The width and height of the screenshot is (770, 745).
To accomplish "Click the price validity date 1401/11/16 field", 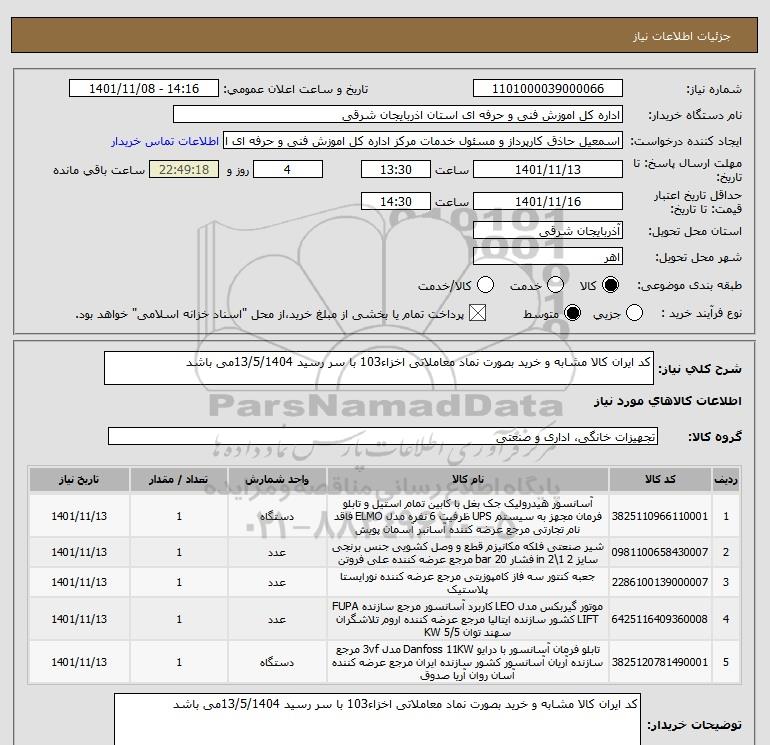I will click(x=548, y=201).
